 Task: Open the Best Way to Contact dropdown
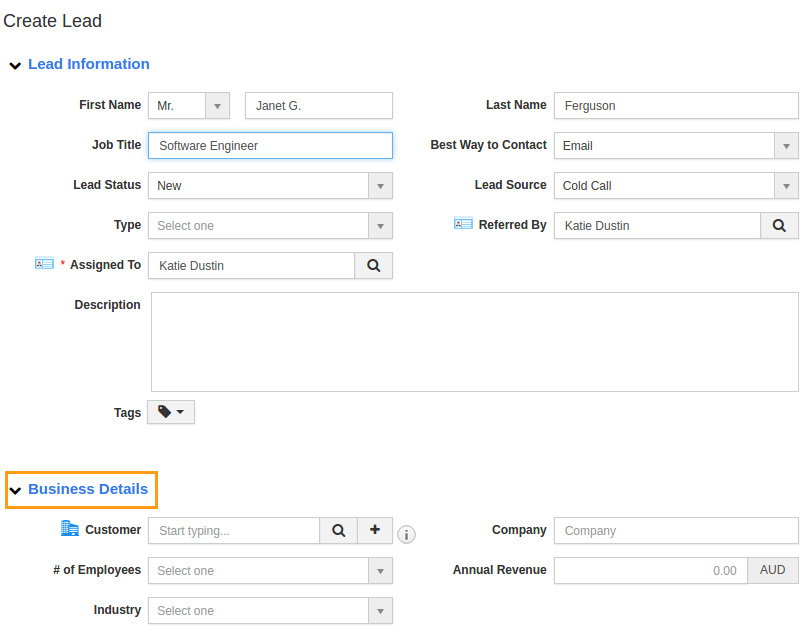[x=786, y=145]
